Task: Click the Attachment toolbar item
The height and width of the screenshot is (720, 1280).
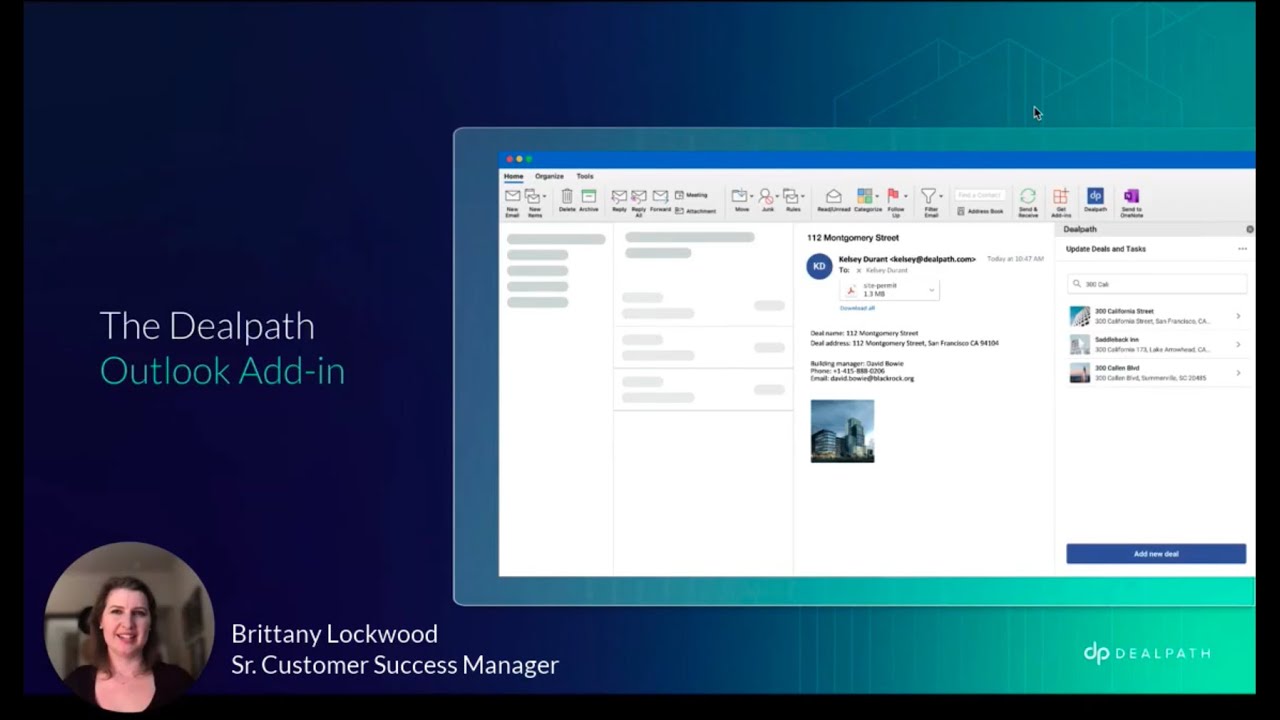Action: (x=696, y=211)
